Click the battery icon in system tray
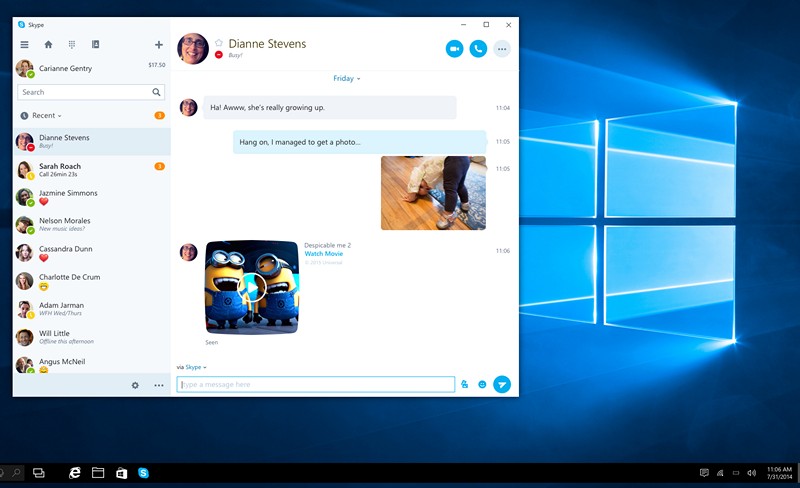The width and height of the screenshot is (800, 488). 736,473
